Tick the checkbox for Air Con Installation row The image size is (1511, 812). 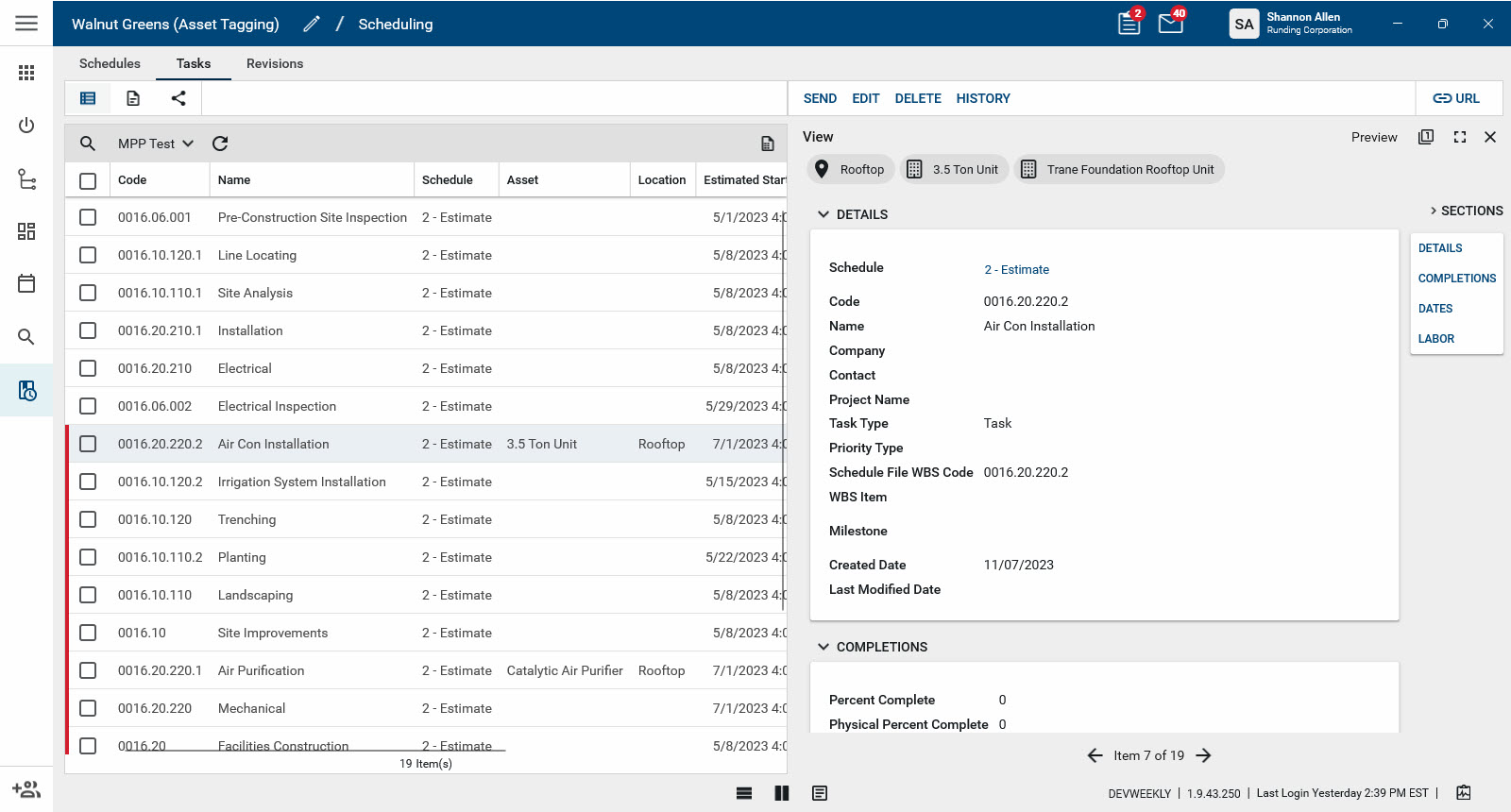click(x=88, y=444)
